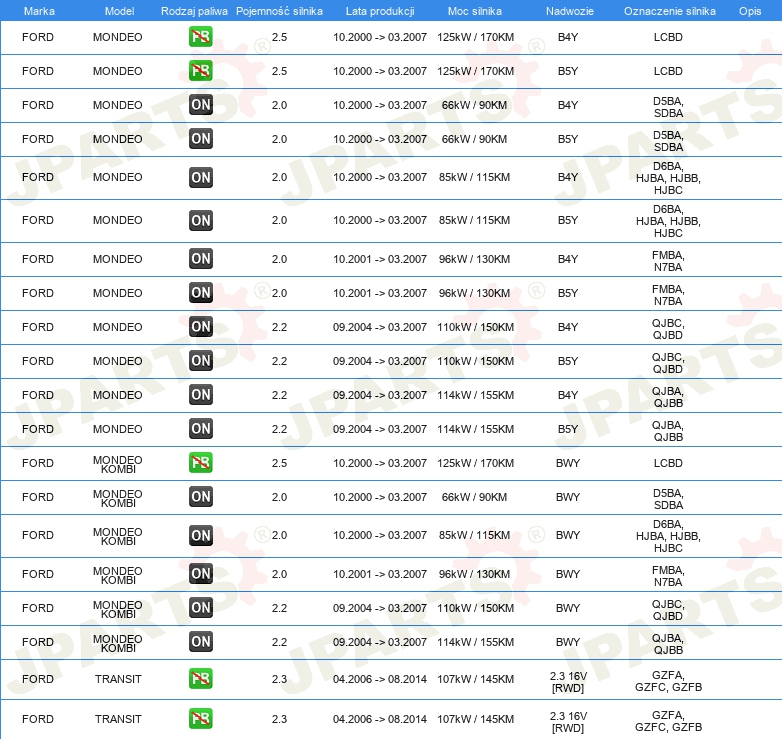Click the ON diesel badge for Mondeo 96kW B4Y

(201, 259)
